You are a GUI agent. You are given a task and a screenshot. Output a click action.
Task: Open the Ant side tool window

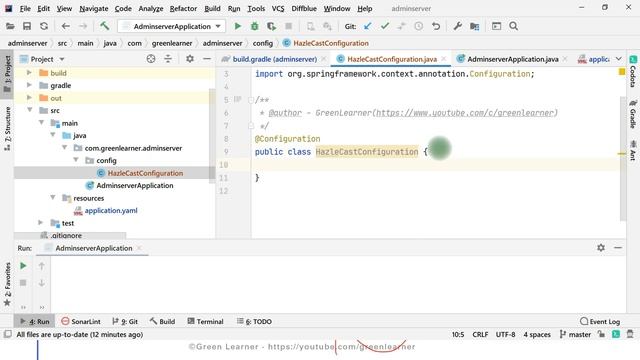point(633,150)
